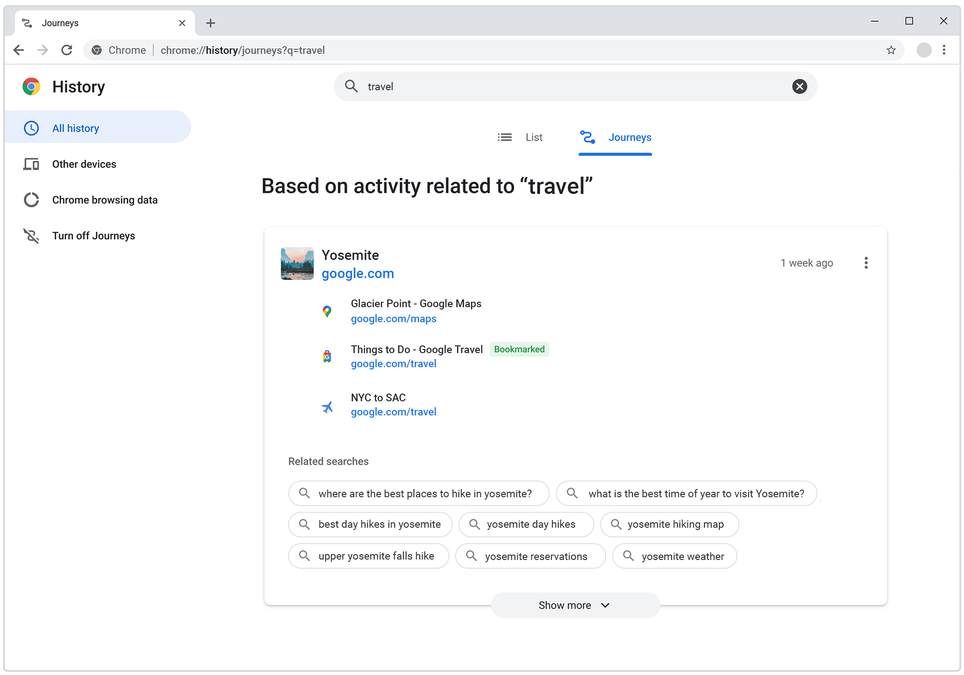
Task: Click the Chrome browsing data circular icon
Action: pyautogui.click(x=31, y=199)
